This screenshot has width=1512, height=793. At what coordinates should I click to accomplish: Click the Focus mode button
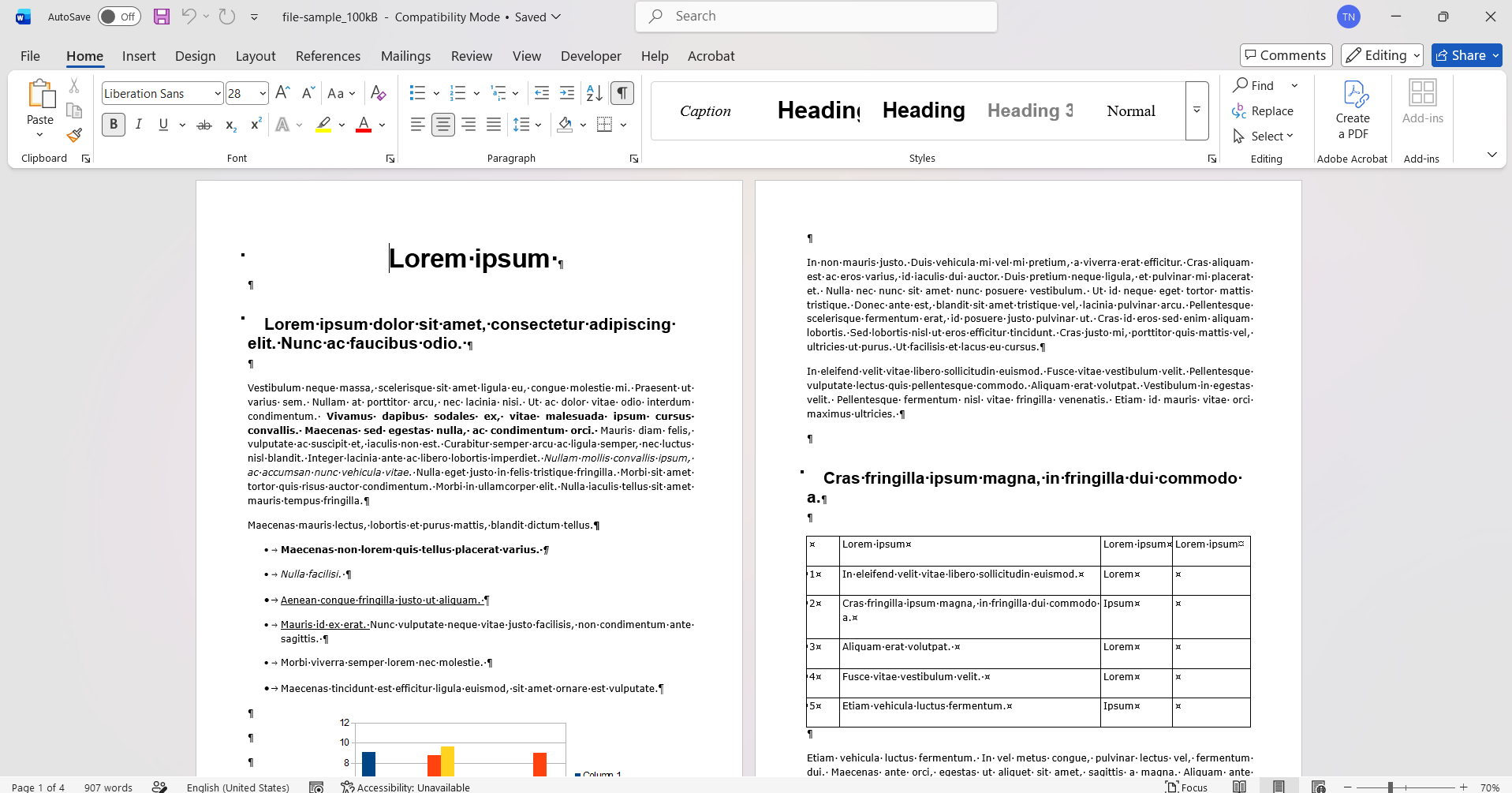(1186, 787)
